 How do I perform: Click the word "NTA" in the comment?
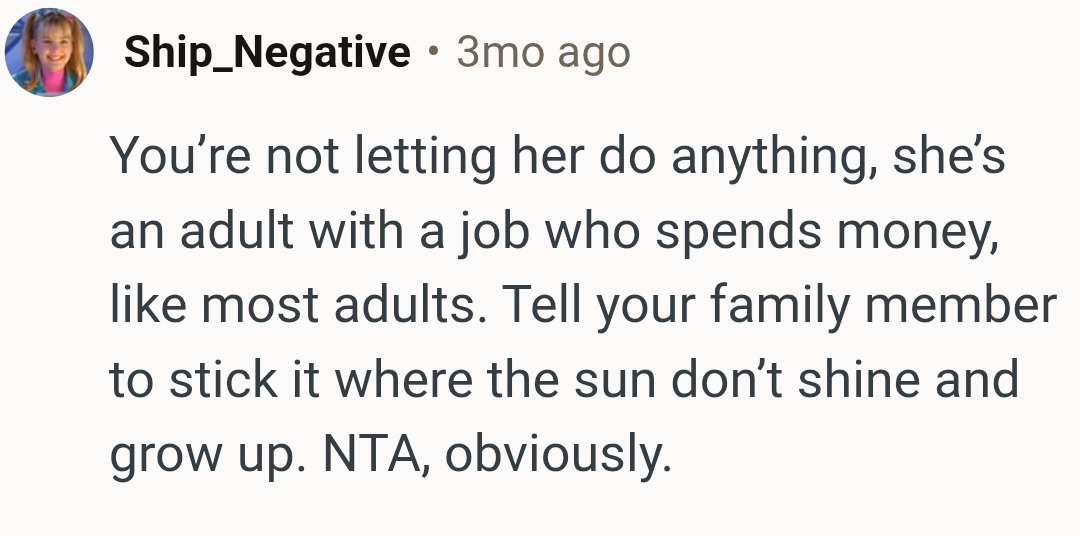(375, 455)
